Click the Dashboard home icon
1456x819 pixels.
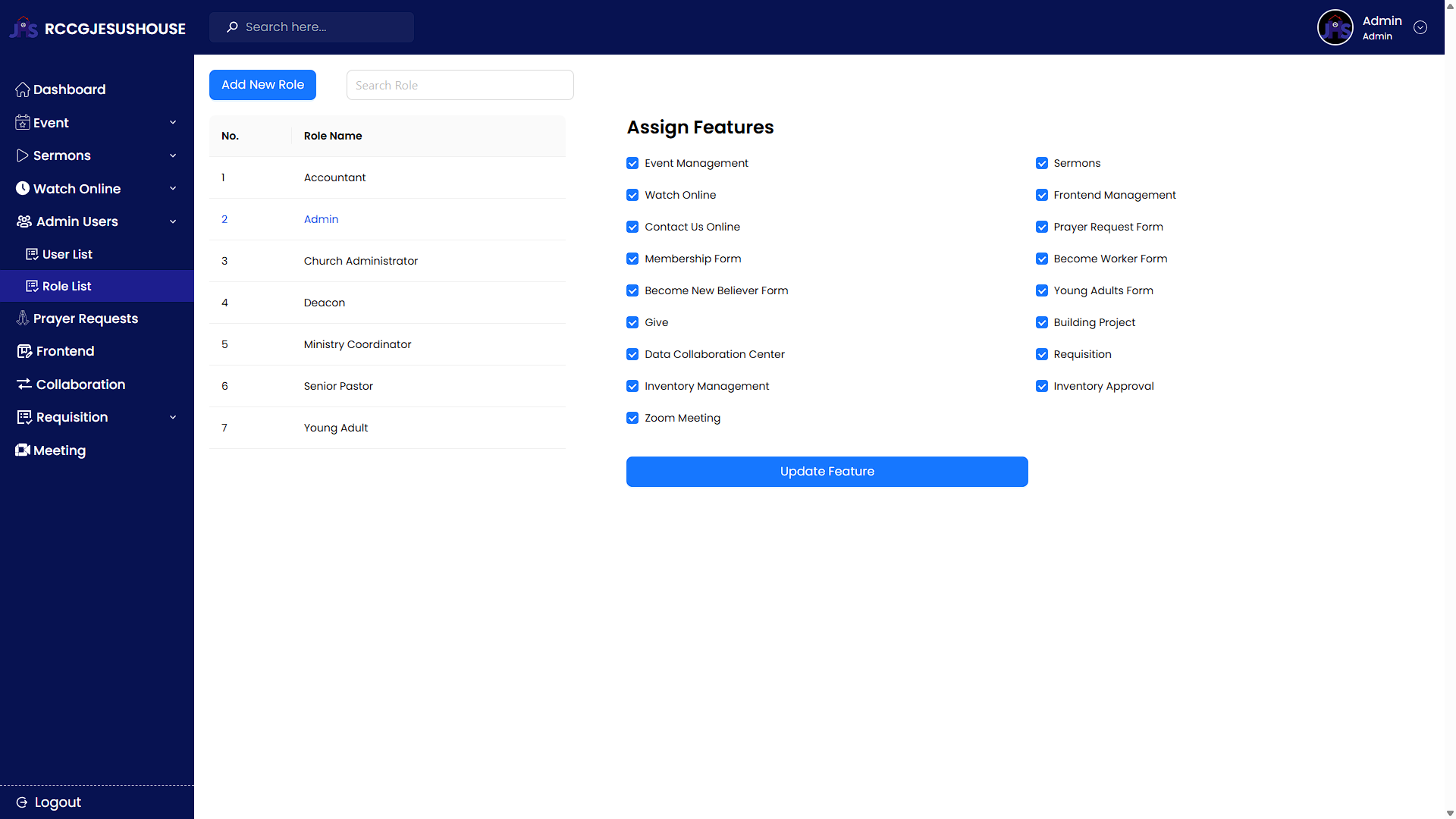[23, 89]
